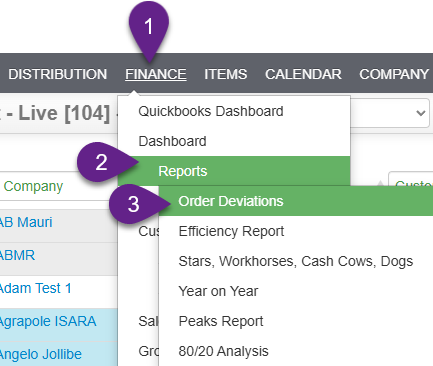This screenshot has height=366, width=433.
Task: Open the COMPANY menu
Action: [x=394, y=74]
